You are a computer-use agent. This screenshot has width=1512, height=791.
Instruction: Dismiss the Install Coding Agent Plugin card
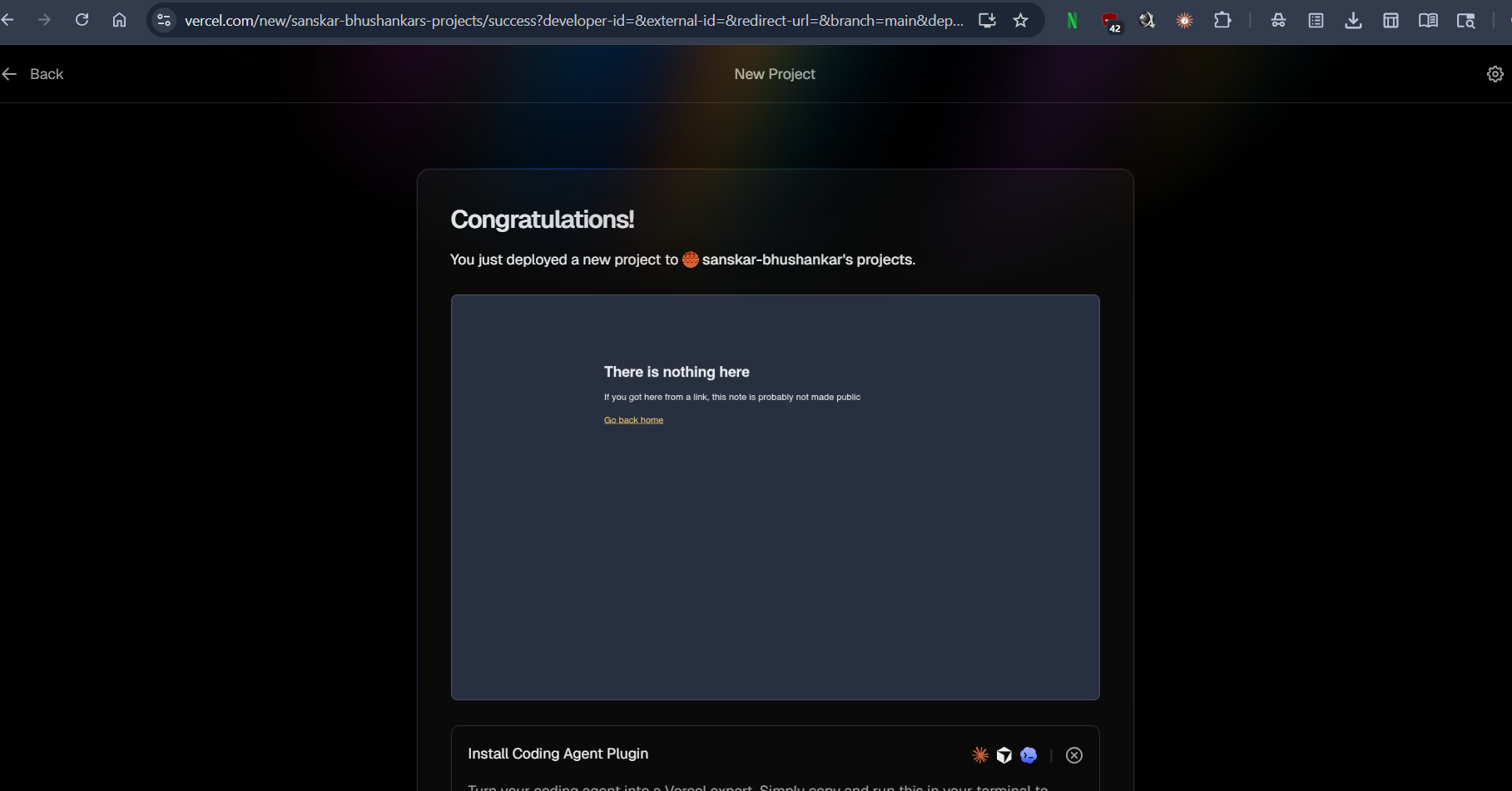coord(1074,755)
